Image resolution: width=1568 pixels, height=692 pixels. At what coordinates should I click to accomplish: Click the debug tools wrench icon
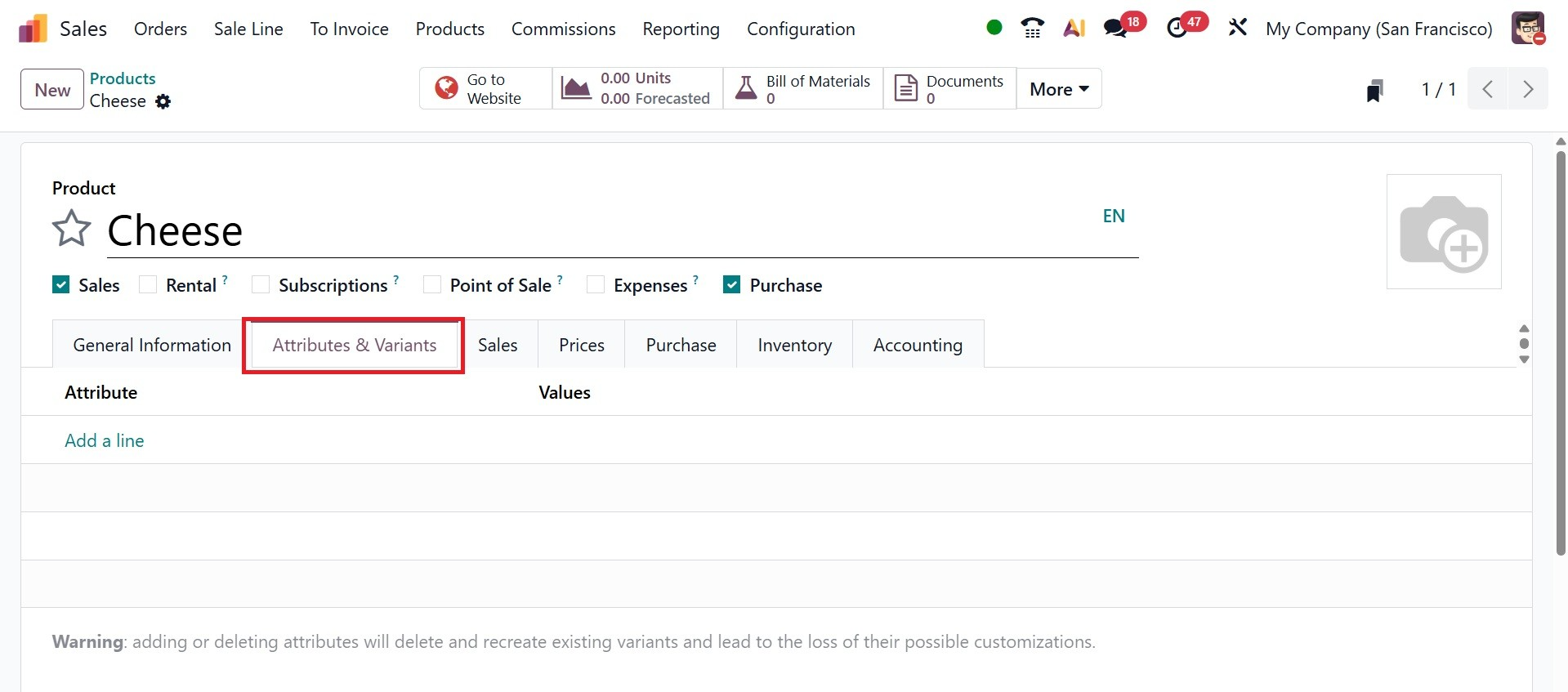click(x=1237, y=28)
